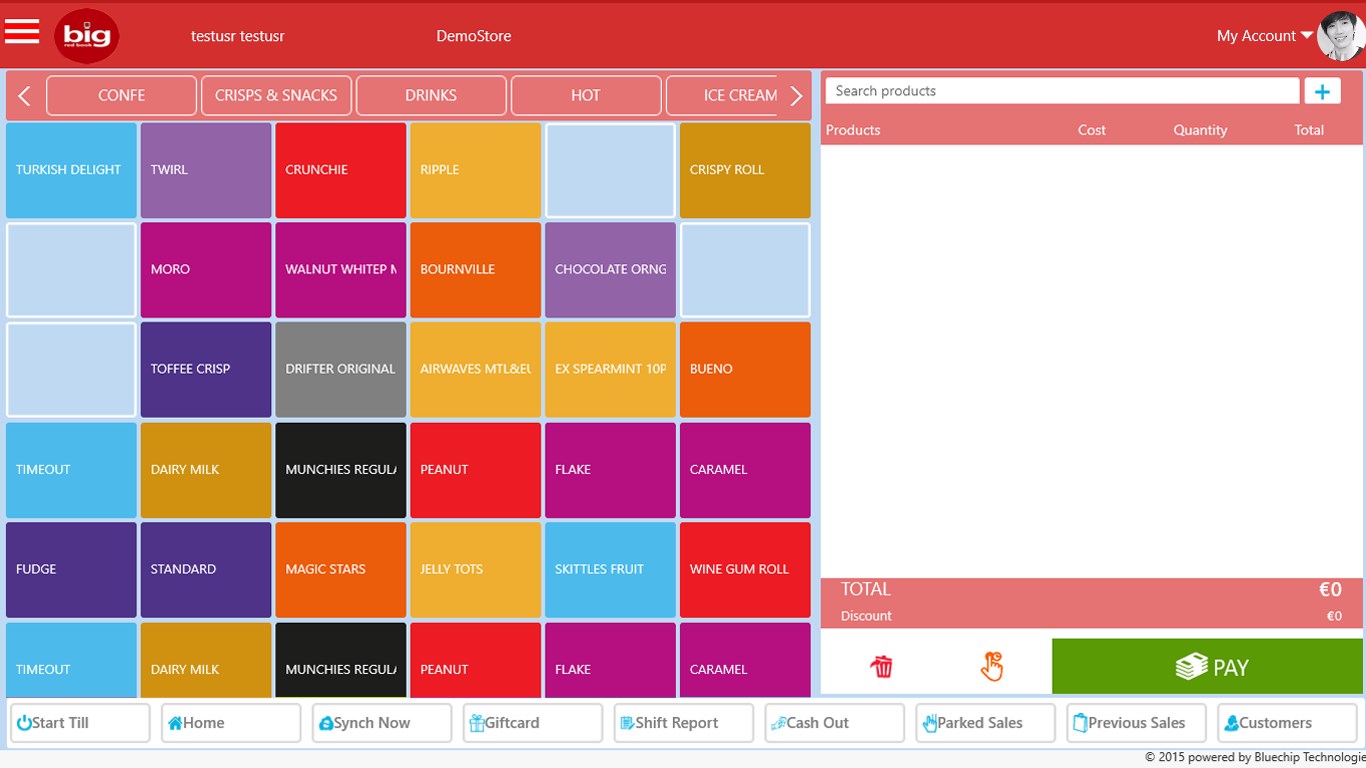The height and width of the screenshot is (768, 1366).
Task: Add the BOURNVILLE product tile
Action: point(476,270)
